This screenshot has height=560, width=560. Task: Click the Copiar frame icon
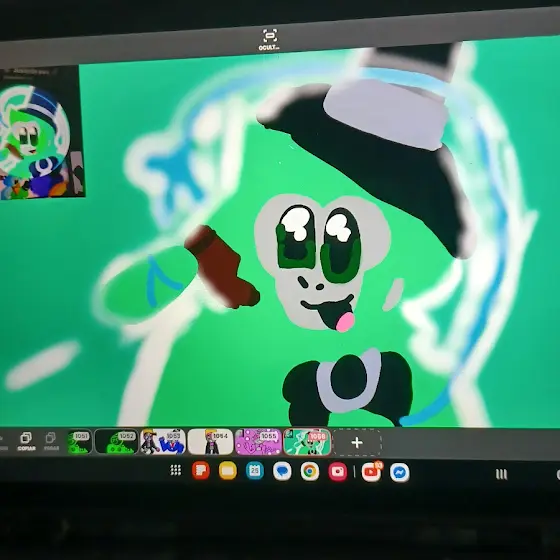[x=26, y=441]
